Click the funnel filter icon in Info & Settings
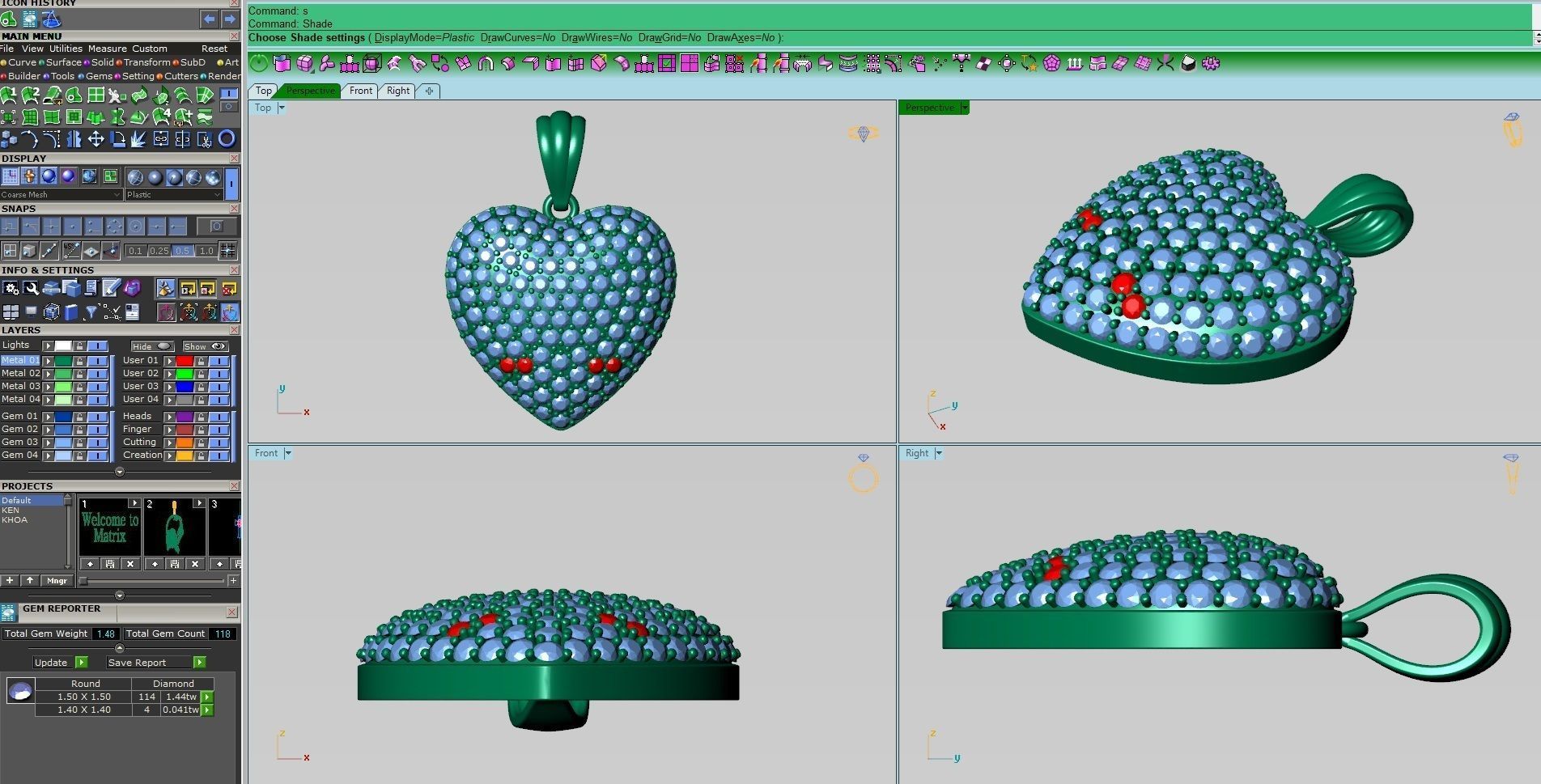Viewport: 1541px width, 784px height. 91,311
